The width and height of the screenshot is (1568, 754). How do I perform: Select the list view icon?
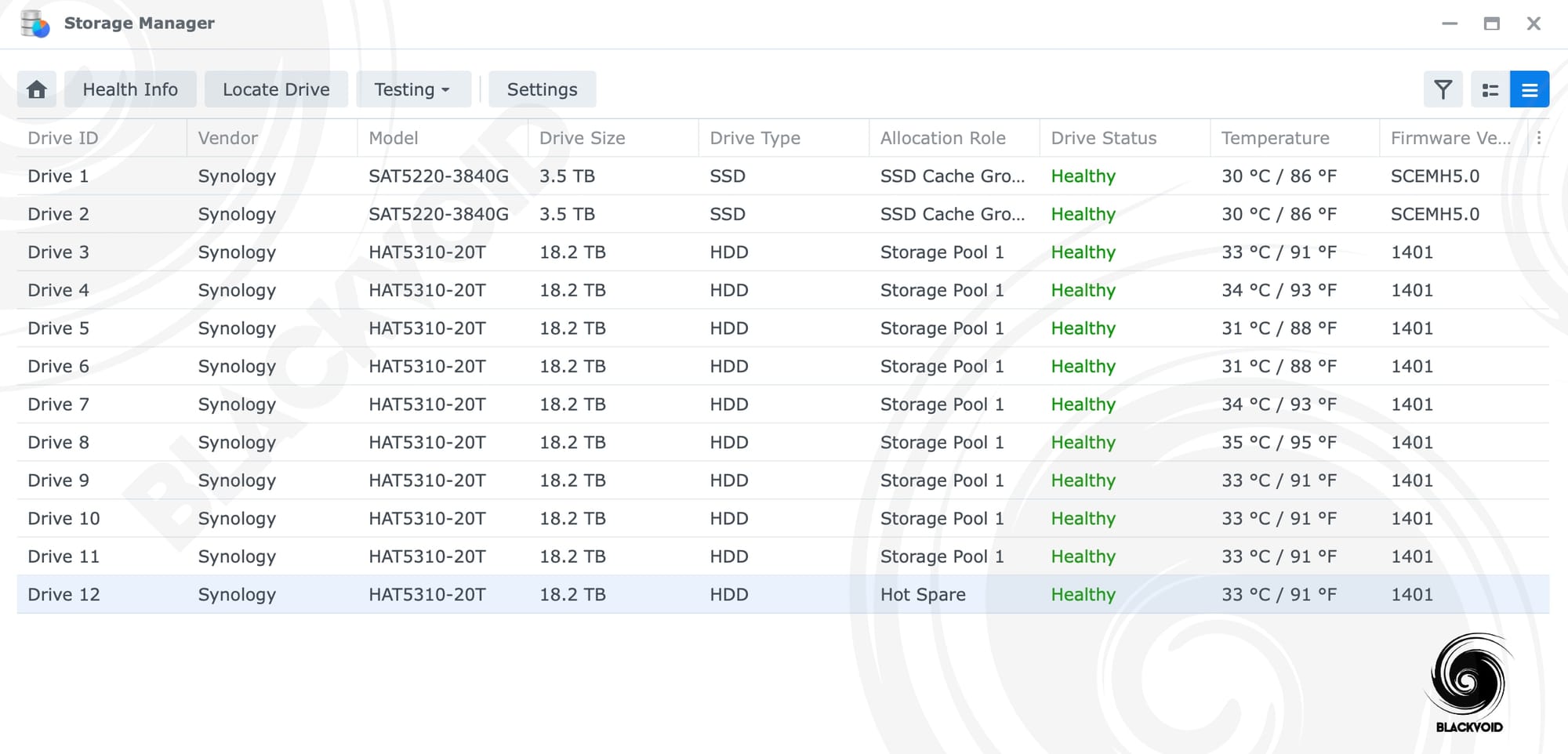1529,89
